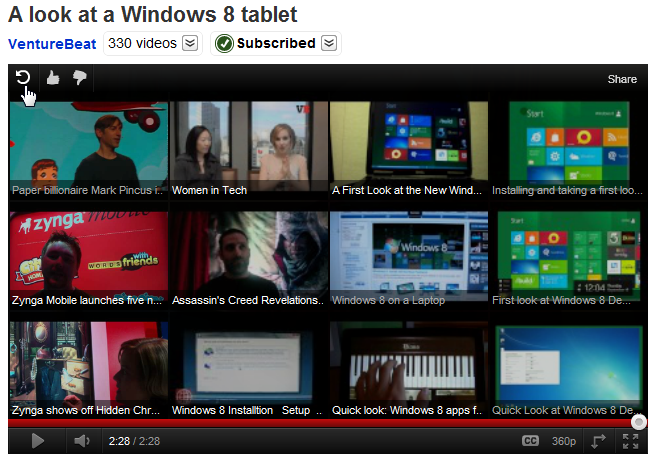Image resolution: width=650 pixels, height=455 pixels.
Task: Open Zynga shows off Hidden Chr... thumbnail
Action: click(x=89, y=370)
